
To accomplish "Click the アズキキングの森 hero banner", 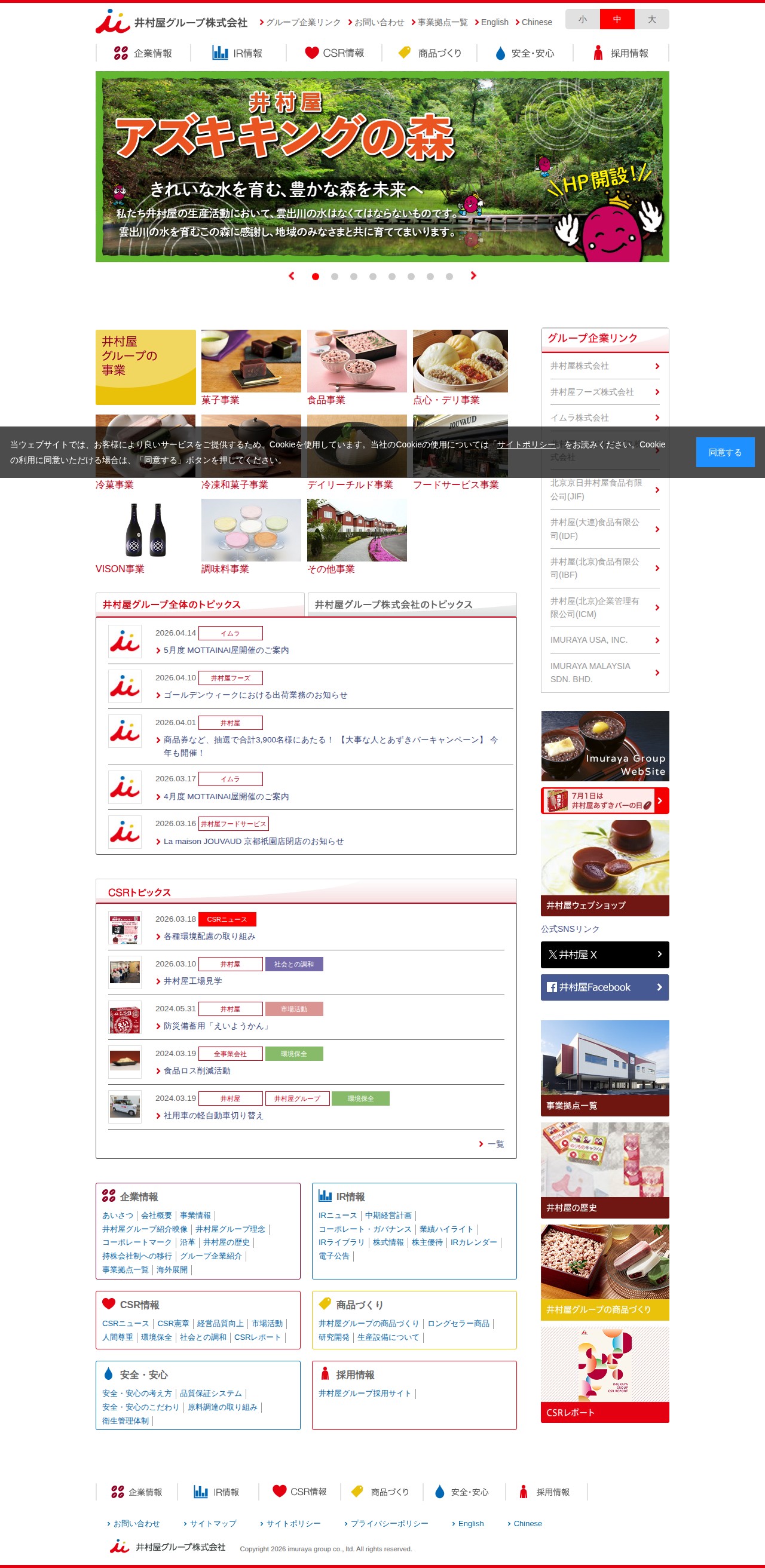I will (382, 167).
